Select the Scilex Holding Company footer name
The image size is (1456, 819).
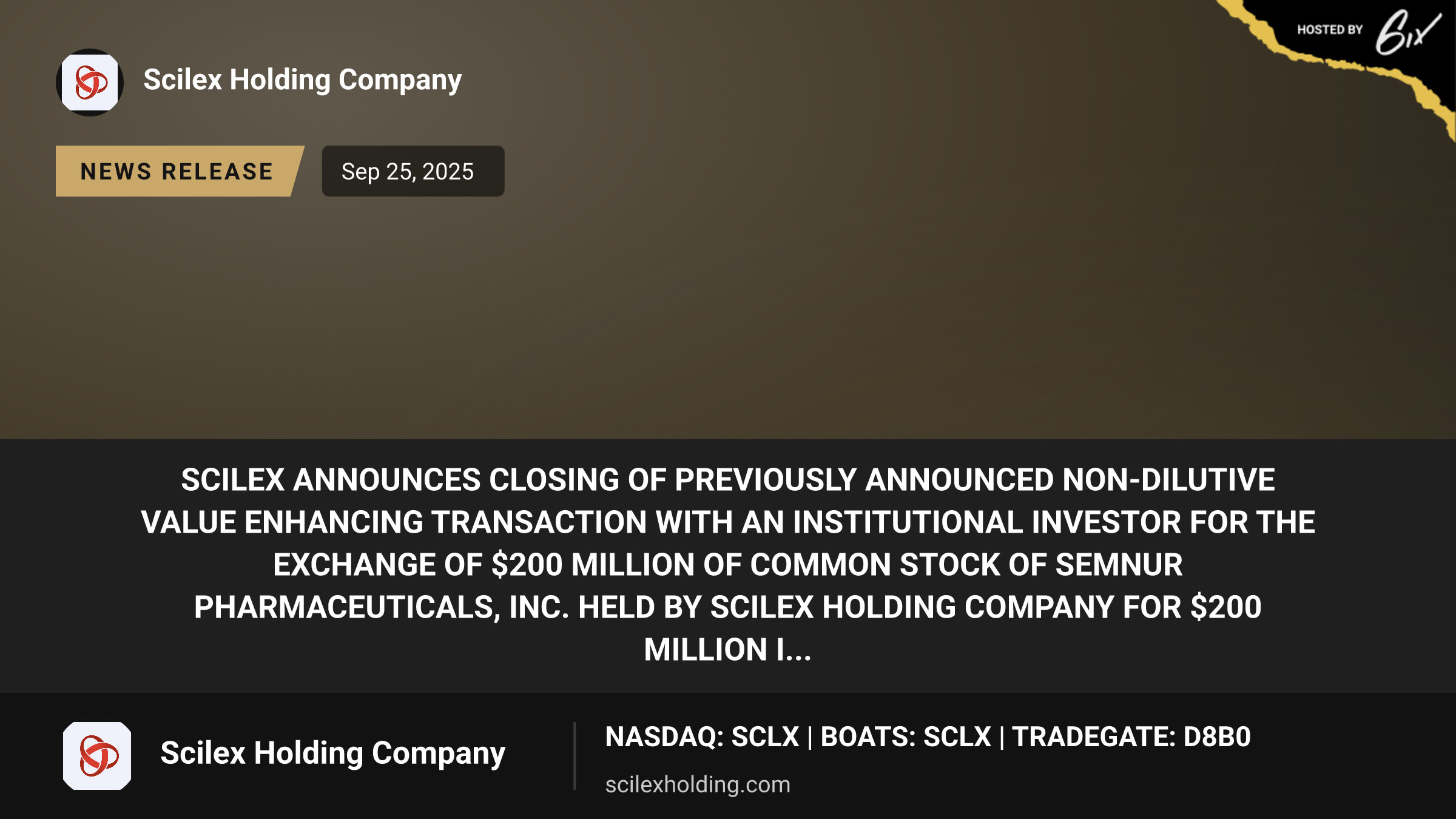tap(332, 754)
